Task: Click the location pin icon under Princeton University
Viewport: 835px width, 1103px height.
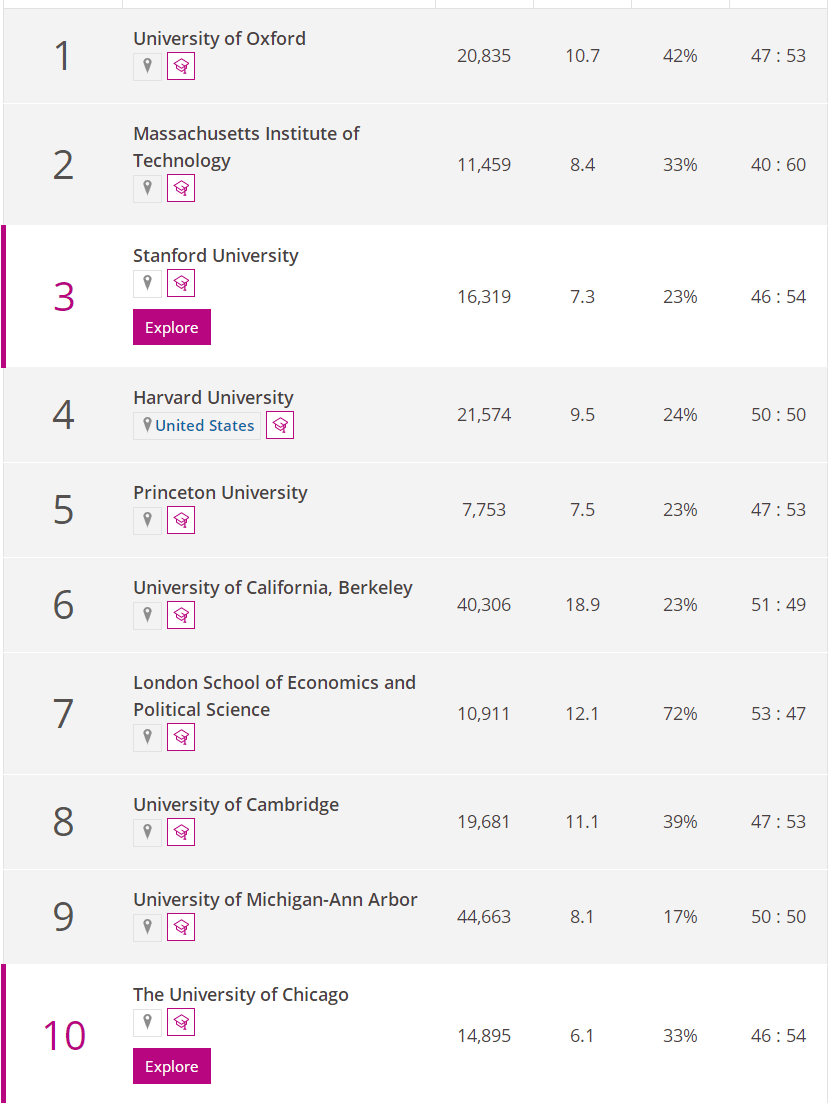Action: pos(147,520)
